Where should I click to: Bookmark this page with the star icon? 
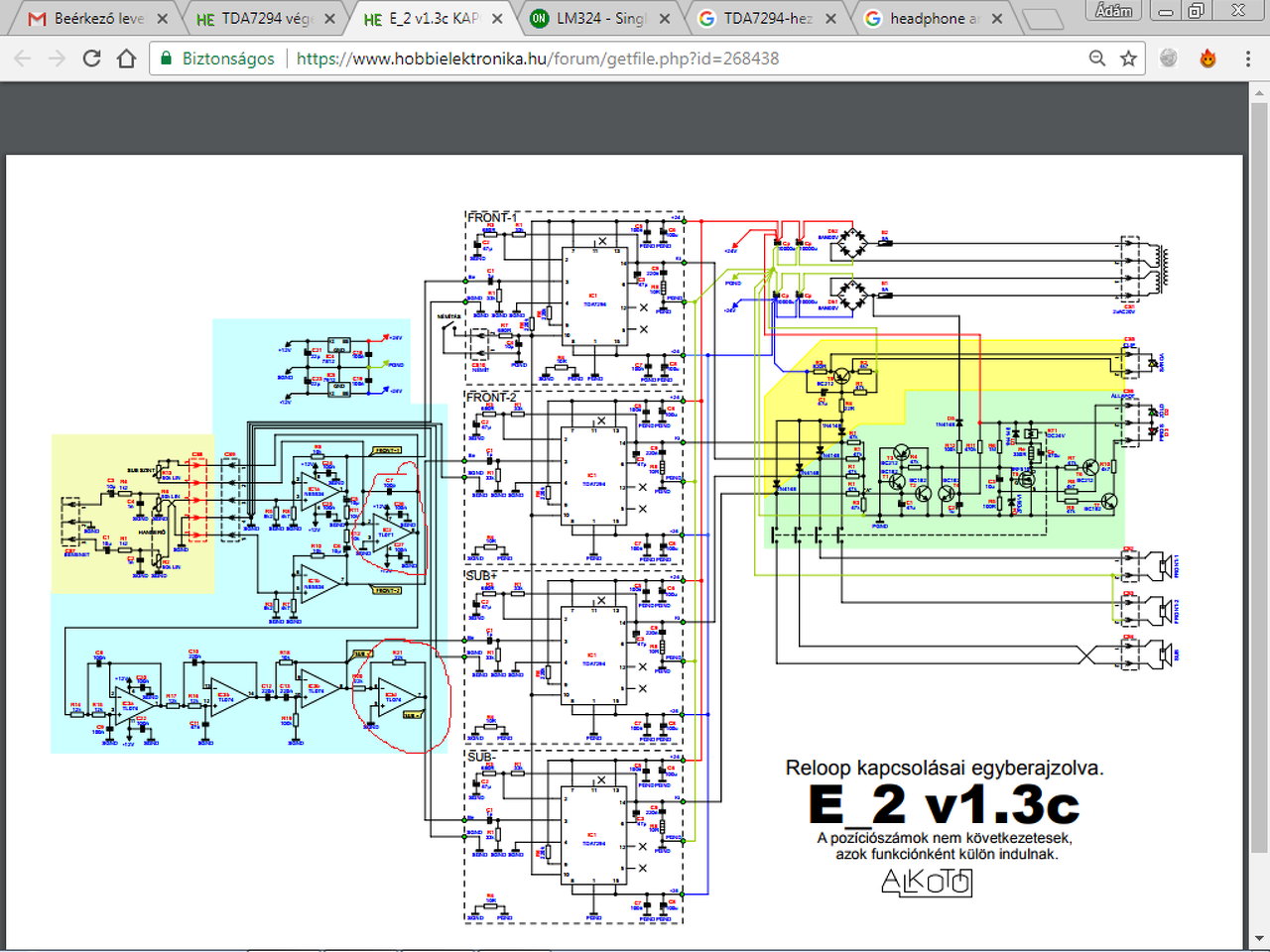(x=1128, y=59)
